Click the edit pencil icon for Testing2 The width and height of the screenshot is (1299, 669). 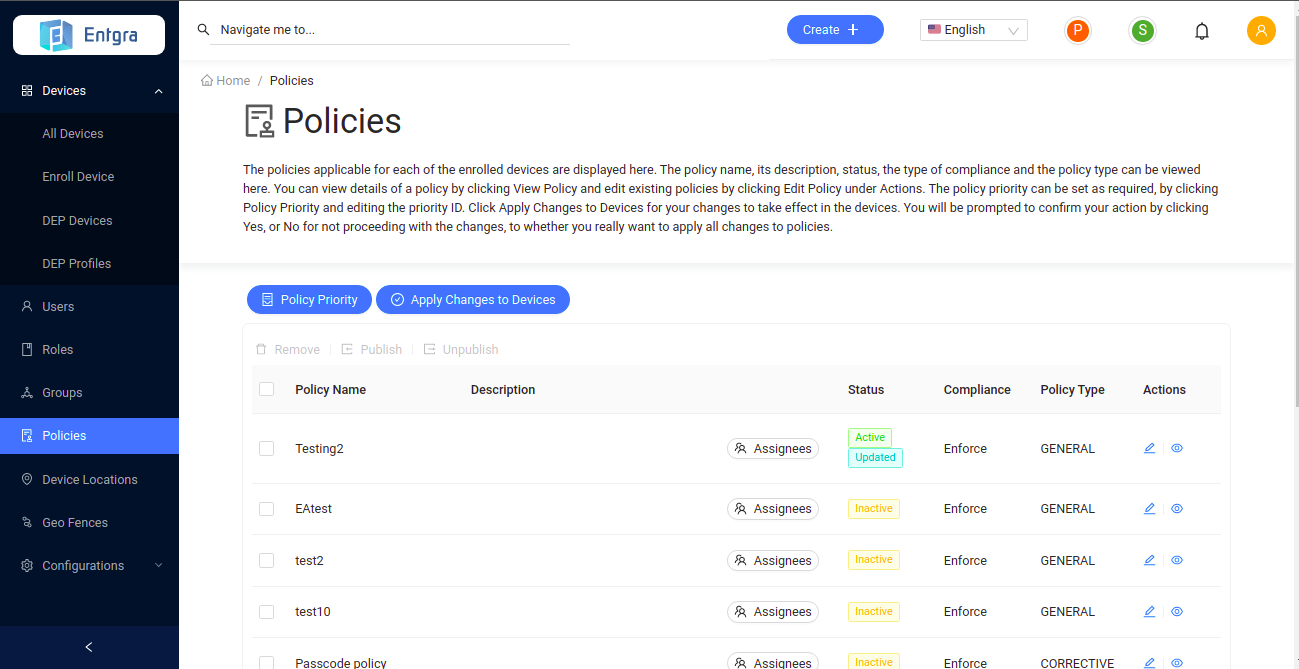pyautogui.click(x=1149, y=449)
